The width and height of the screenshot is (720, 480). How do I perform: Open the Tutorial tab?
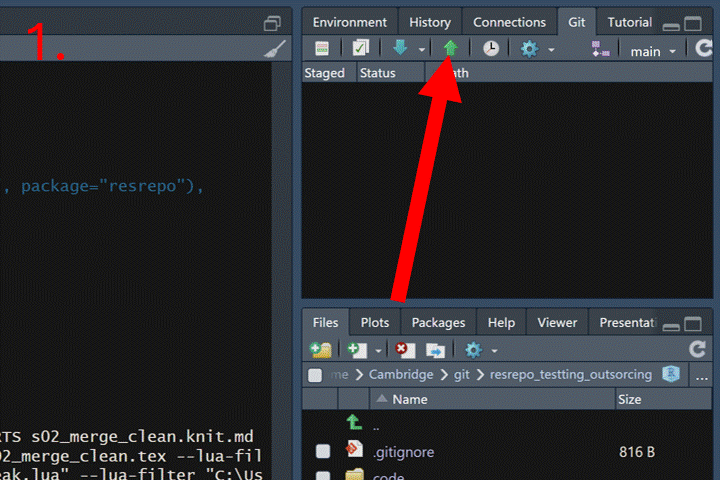click(x=630, y=22)
